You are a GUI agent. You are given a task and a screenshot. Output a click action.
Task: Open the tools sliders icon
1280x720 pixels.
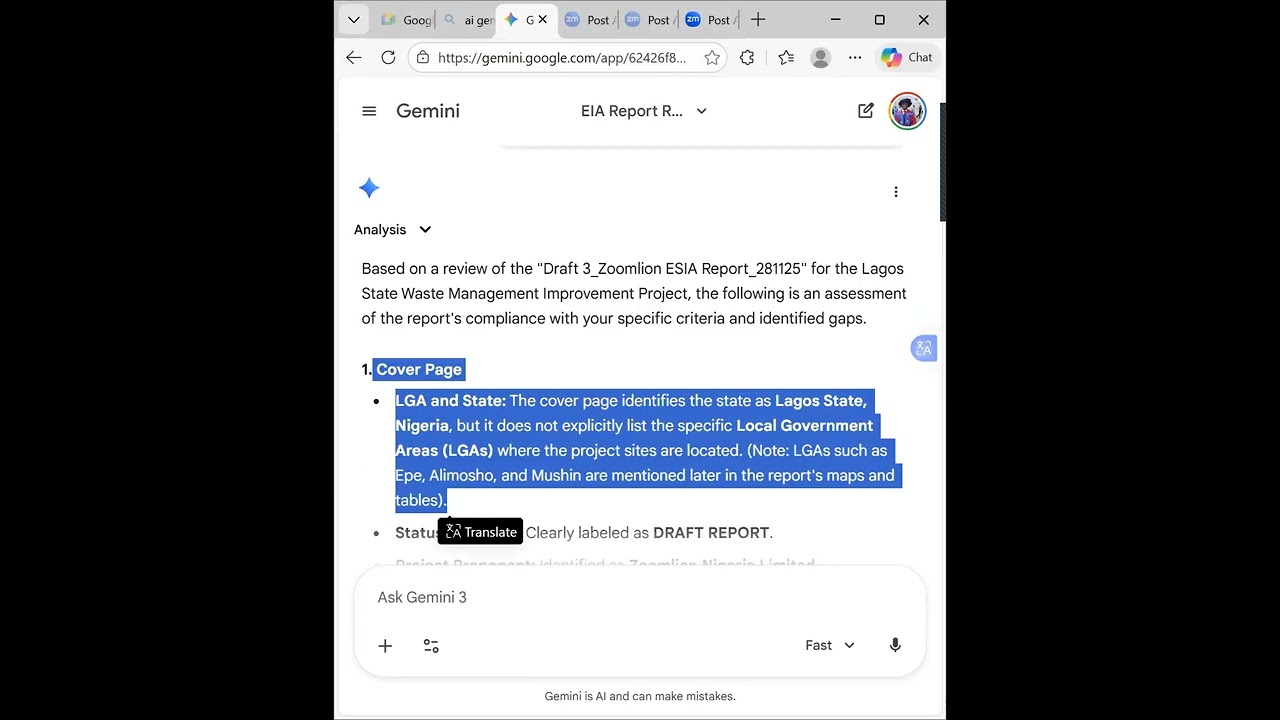click(431, 646)
